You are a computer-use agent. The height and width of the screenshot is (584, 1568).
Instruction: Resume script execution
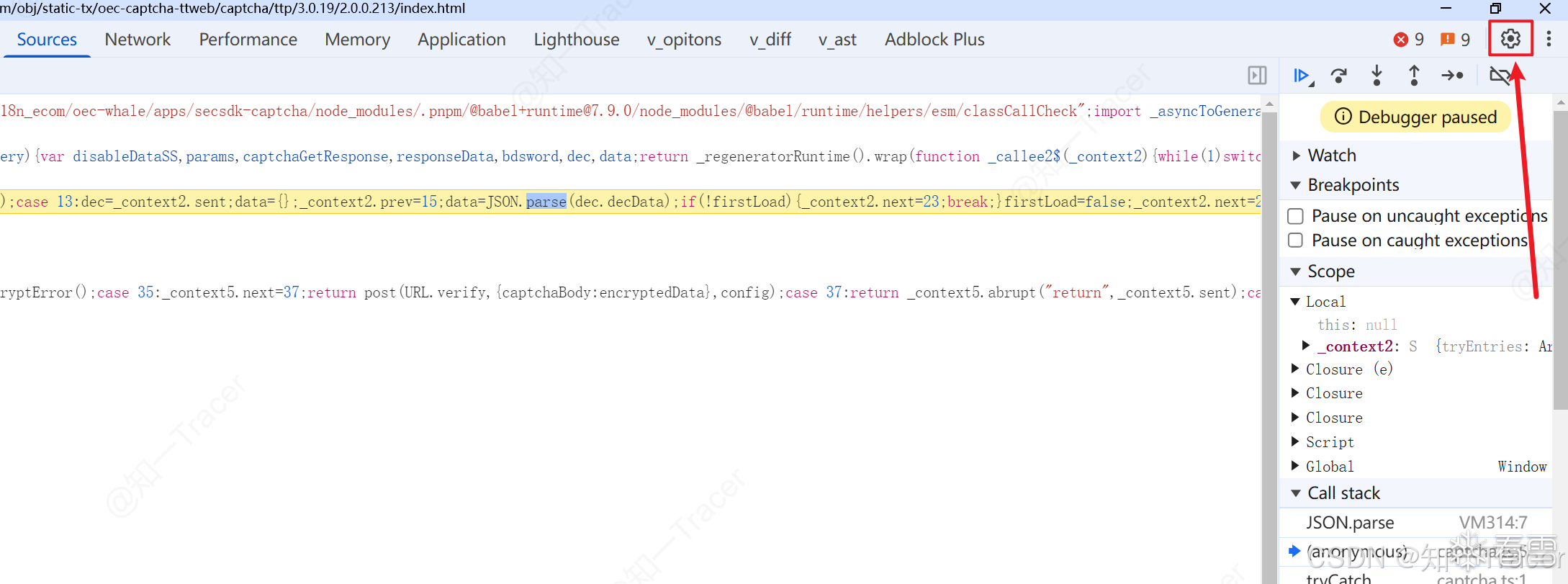click(x=1302, y=76)
